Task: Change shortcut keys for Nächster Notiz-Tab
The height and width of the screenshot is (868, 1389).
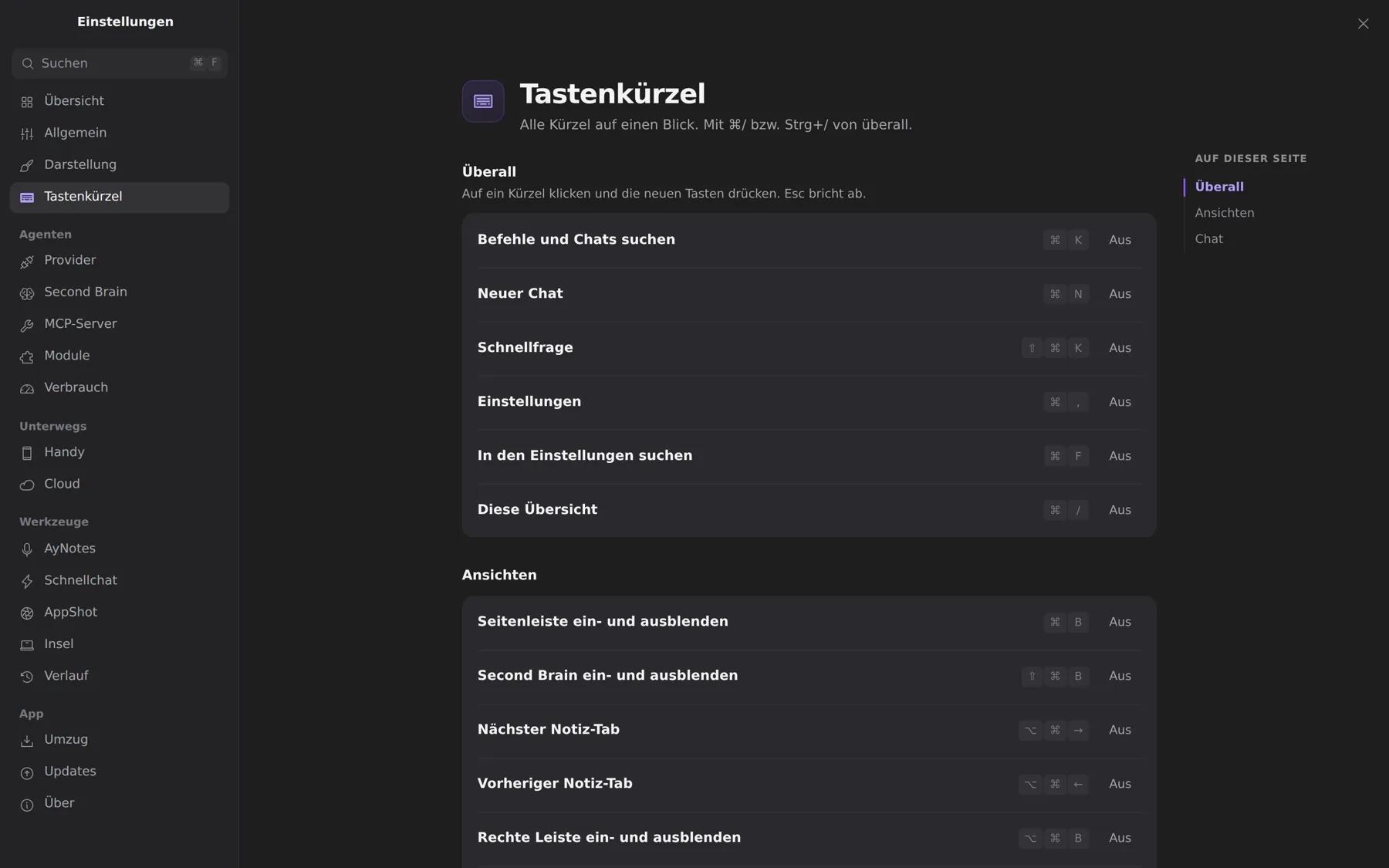Action: [1054, 730]
